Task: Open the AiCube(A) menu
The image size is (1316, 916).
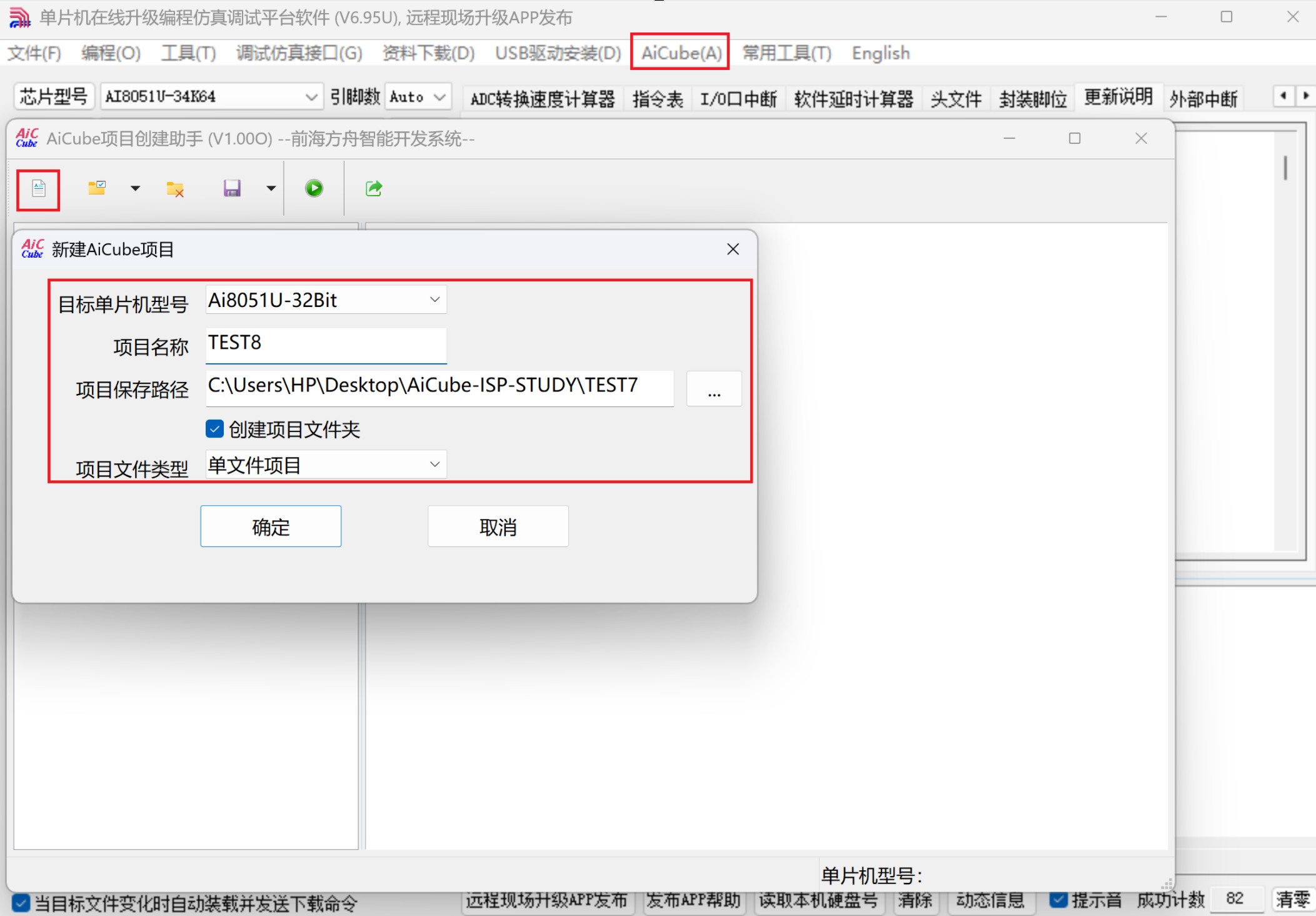Action: coord(681,53)
